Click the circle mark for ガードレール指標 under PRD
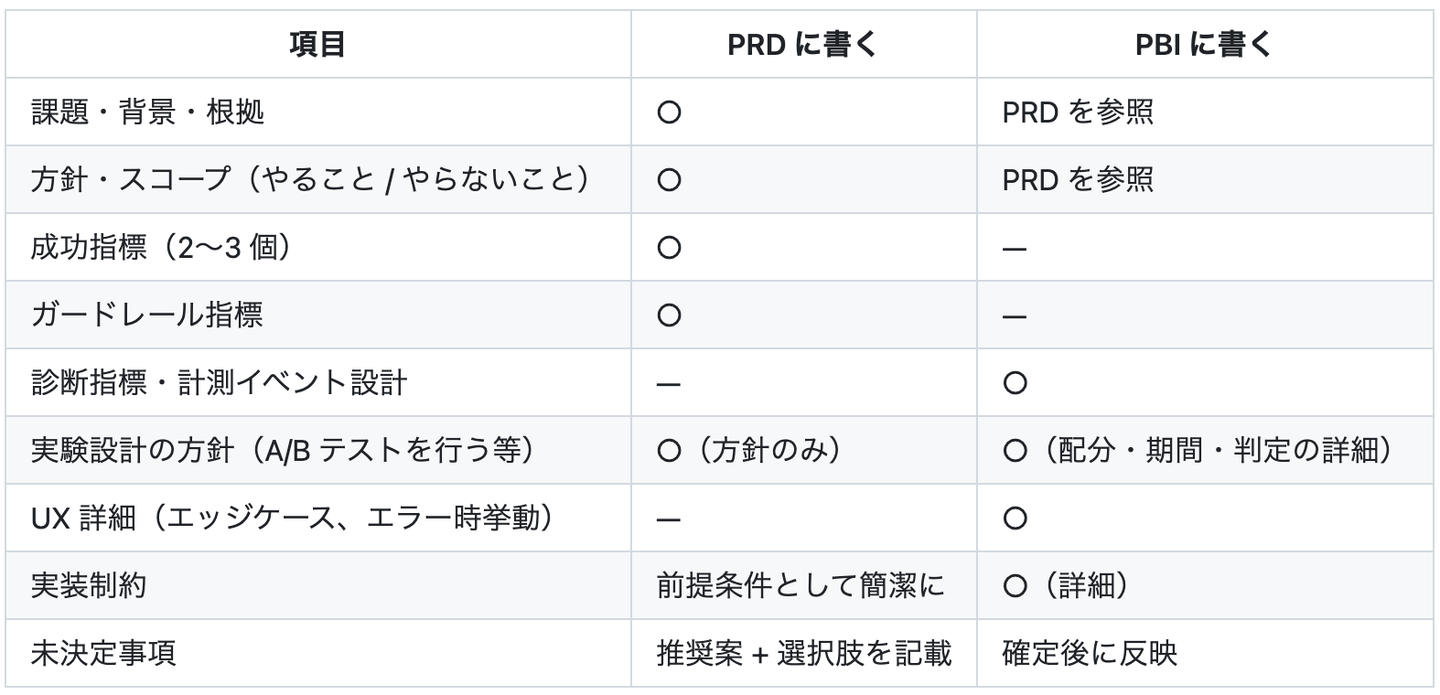The height and width of the screenshot is (695, 1440). point(669,316)
